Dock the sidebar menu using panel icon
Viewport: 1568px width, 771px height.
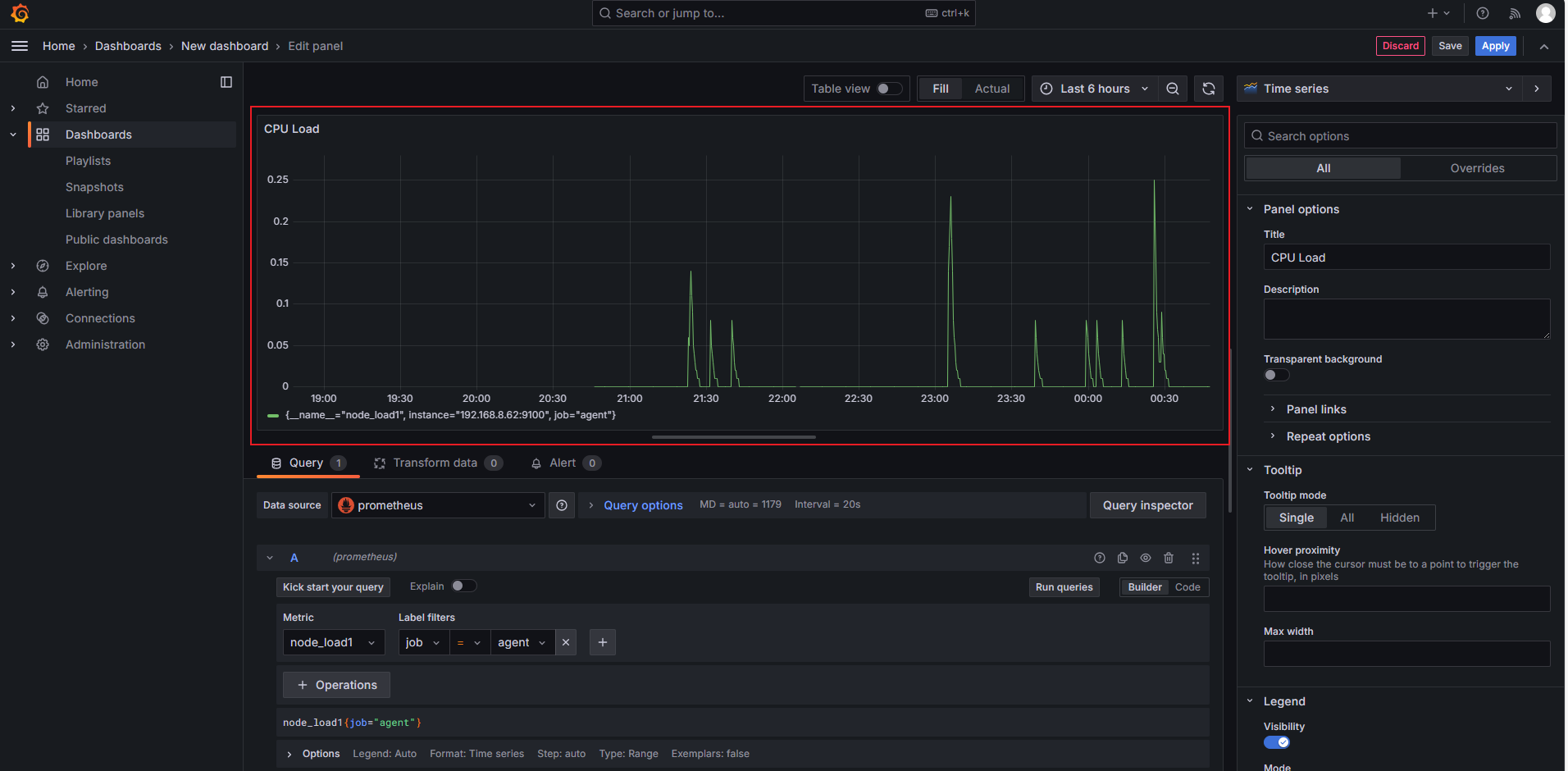pos(226,82)
